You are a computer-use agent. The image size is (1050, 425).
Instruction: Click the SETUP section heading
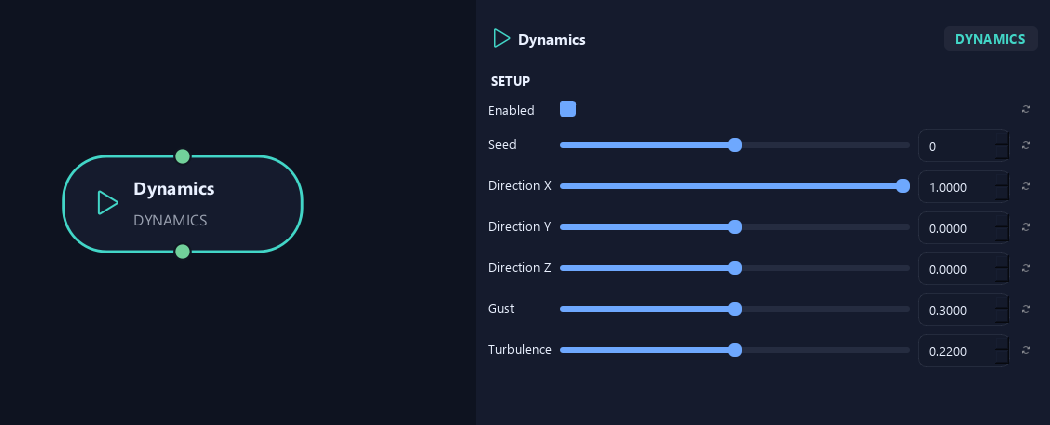click(x=510, y=81)
